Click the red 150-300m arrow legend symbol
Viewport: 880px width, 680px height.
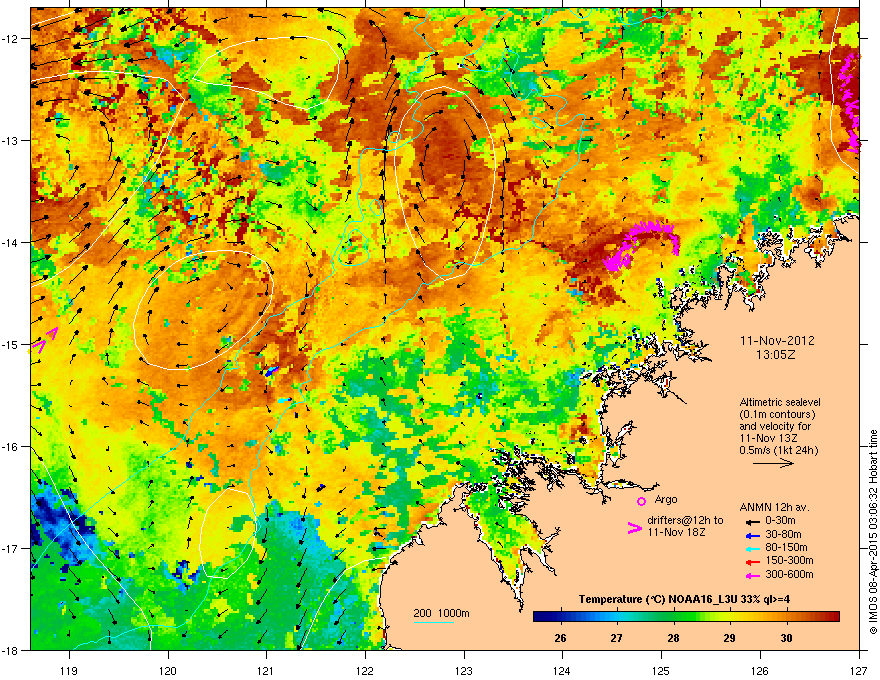tap(753, 562)
